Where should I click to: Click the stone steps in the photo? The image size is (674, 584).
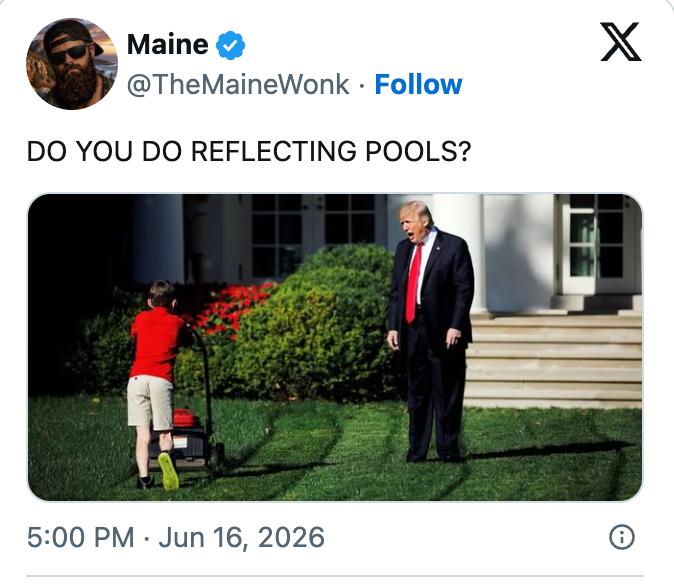click(x=555, y=359)
